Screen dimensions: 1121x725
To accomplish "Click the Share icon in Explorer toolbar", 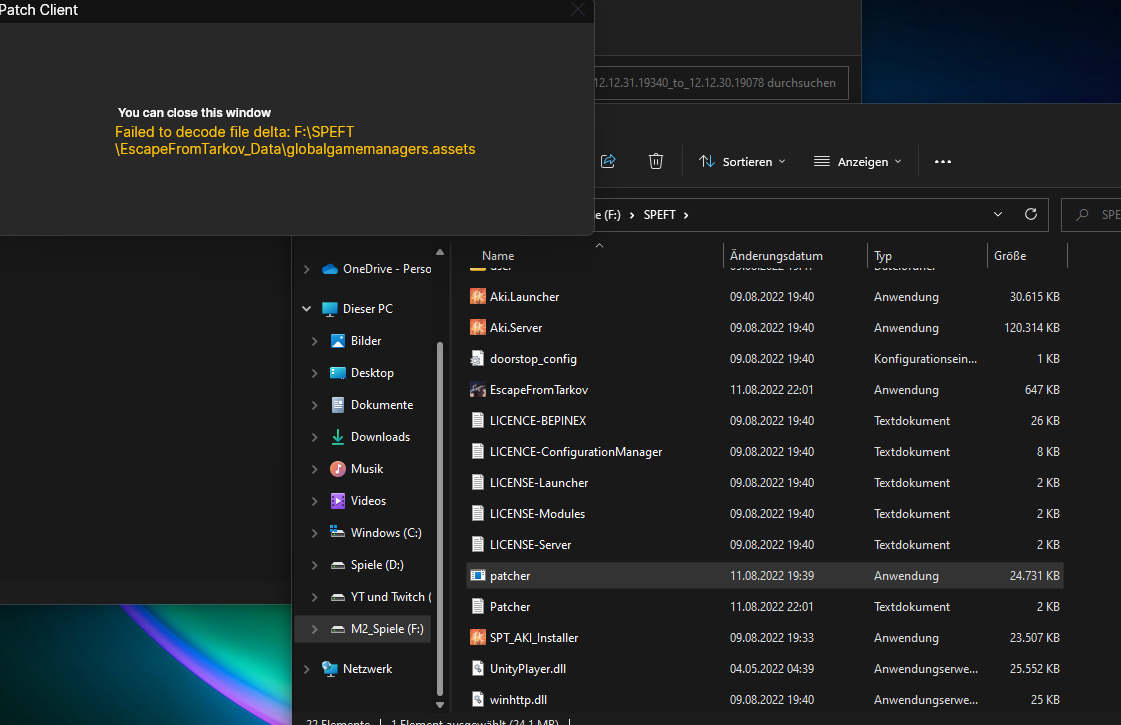I will pyautogui.click(x=608, y=162).
